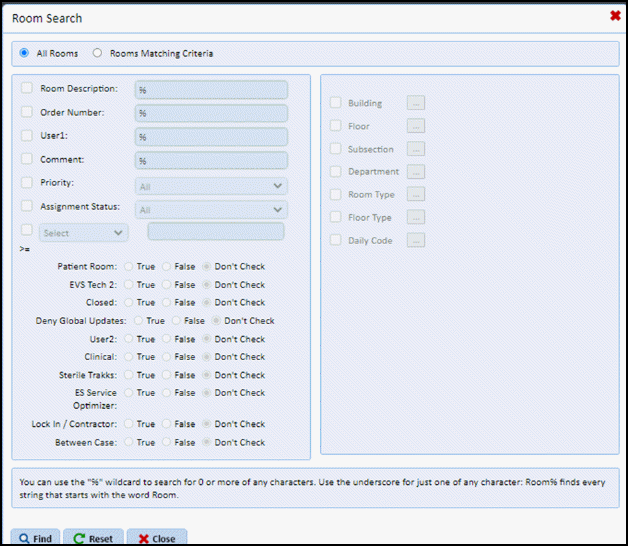The image size is (628, 546).
Task: Enable the Room Description checkbox
Action: 27,89
